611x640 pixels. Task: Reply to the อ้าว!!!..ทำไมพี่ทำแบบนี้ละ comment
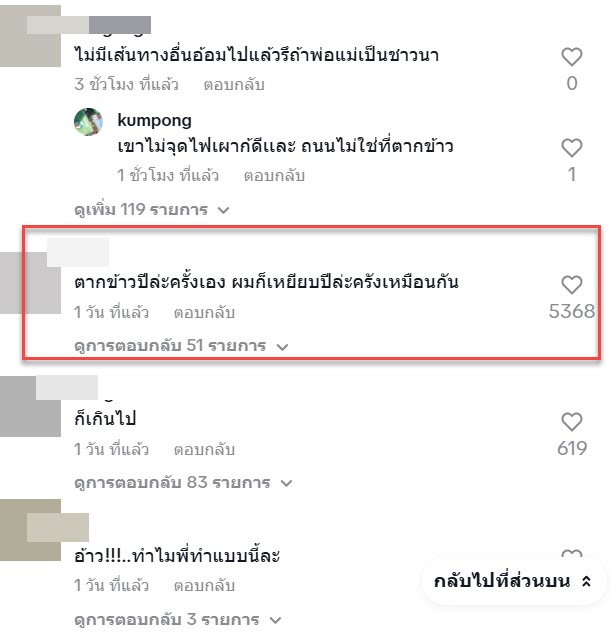pyautogui.click(x=204, y=585)
